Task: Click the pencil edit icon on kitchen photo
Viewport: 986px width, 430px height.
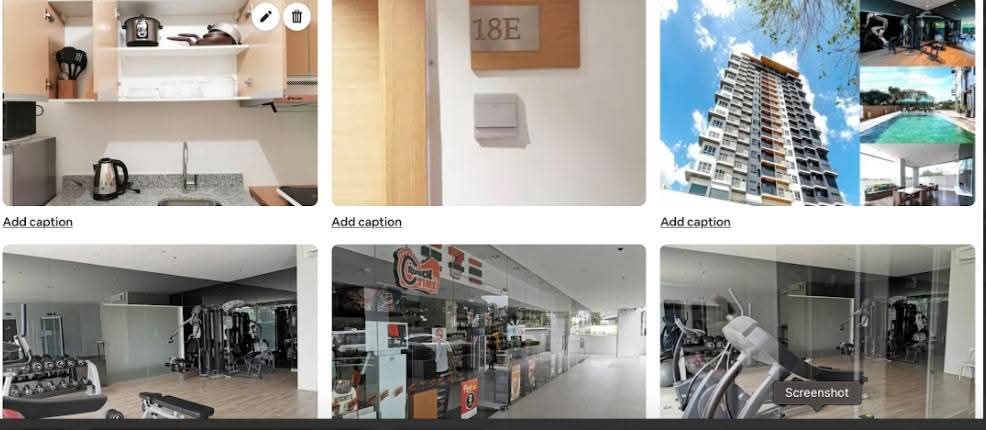Action: click(x=265, y=16)
